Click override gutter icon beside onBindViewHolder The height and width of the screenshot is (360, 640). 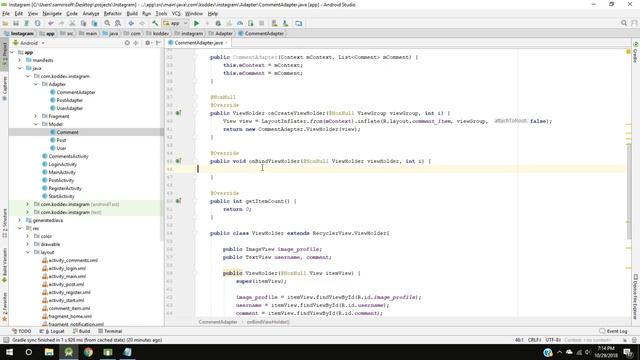point(178,161)
